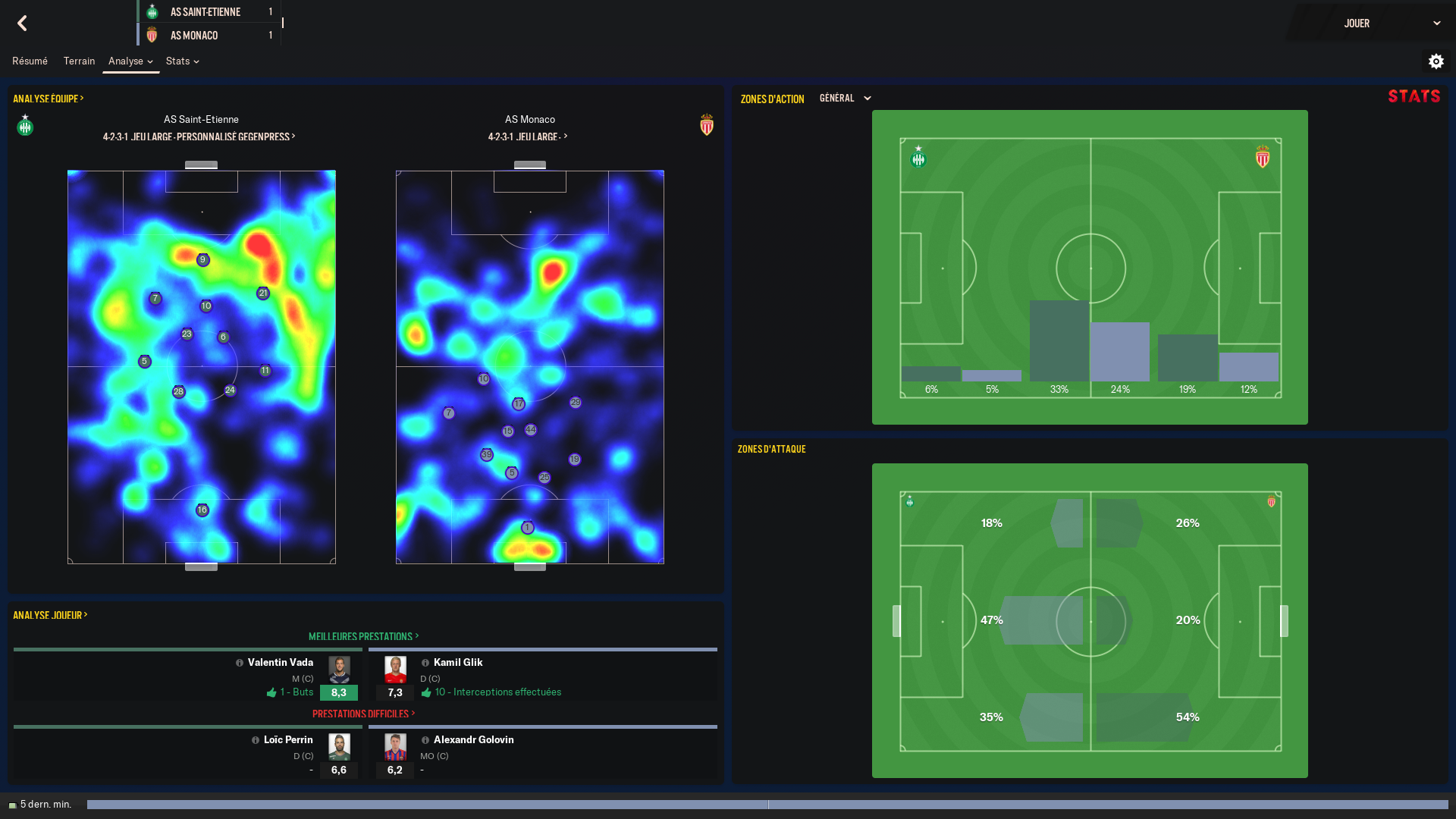
Task: Open Saint-Etienne 4-2-3-1 Gegenpress tactic link
Action: click(199, 136)
